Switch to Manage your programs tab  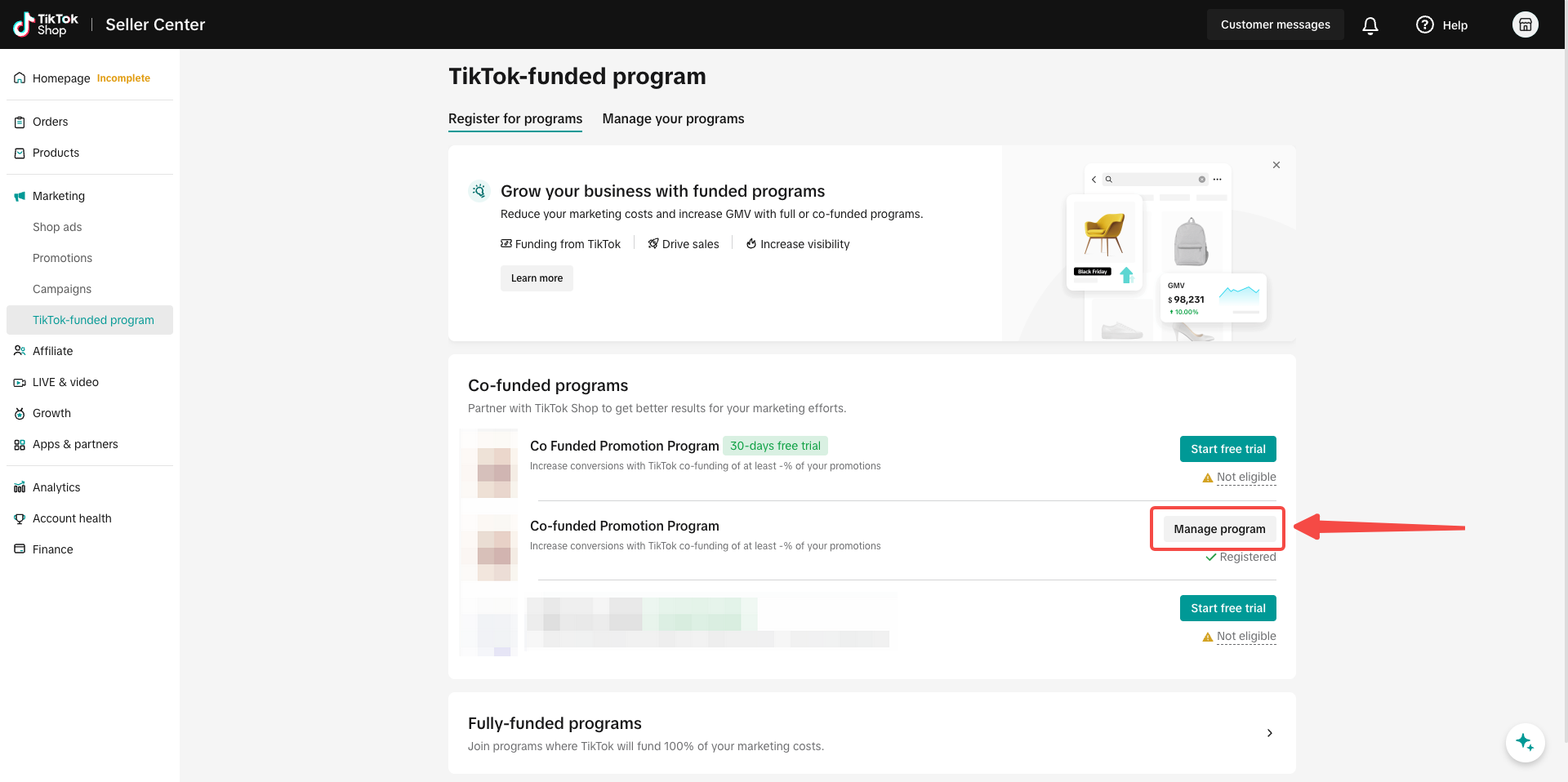click(x=673, y=119)
